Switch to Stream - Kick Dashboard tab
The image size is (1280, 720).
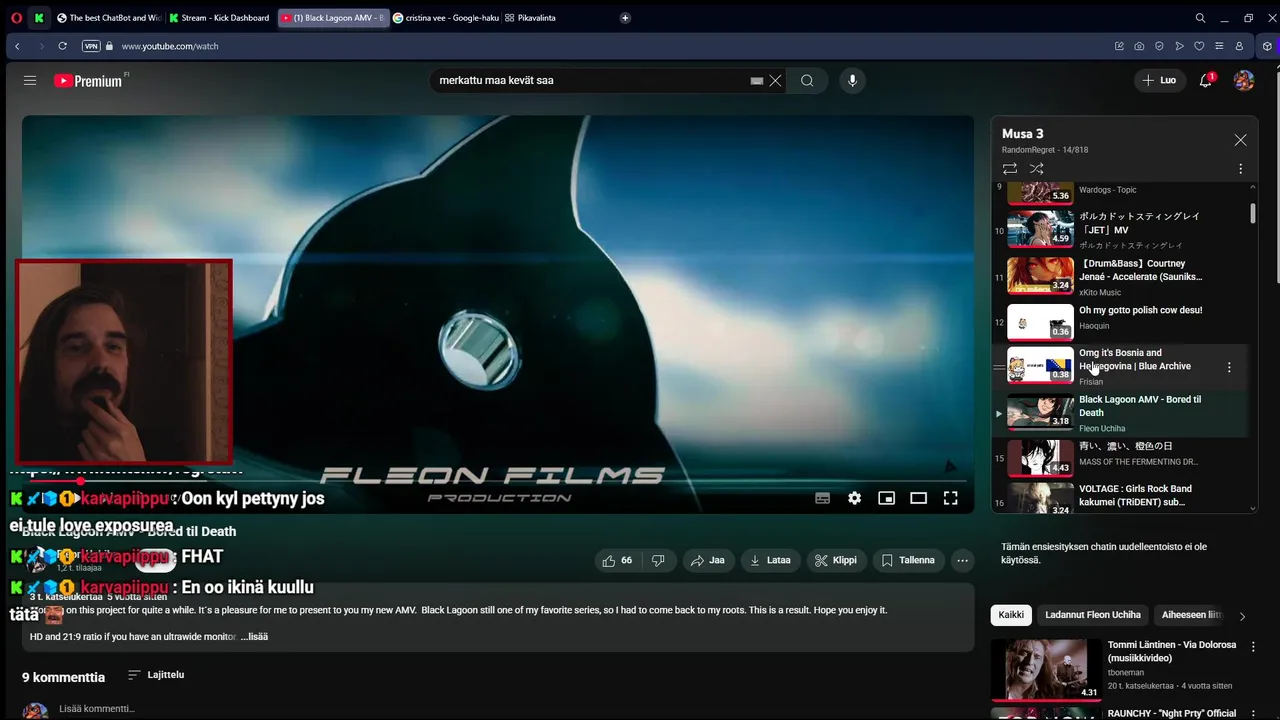point(220,18)
